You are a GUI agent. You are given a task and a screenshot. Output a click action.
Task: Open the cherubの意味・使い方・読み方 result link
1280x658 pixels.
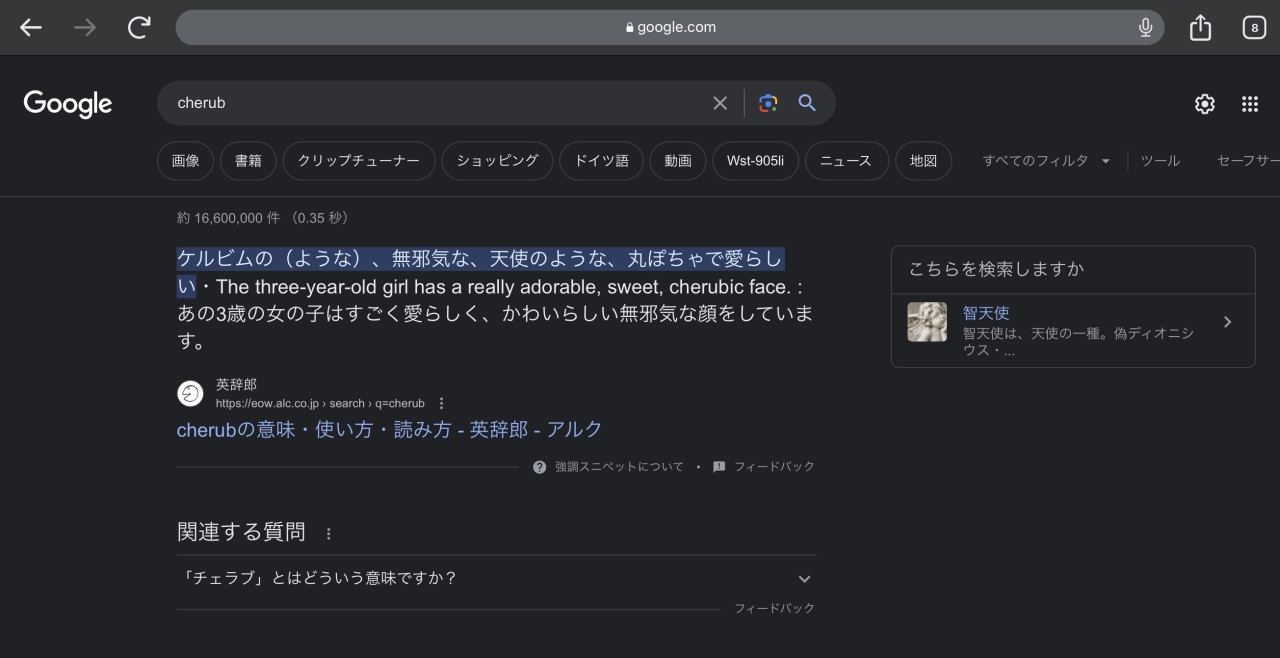pos(389,429)
